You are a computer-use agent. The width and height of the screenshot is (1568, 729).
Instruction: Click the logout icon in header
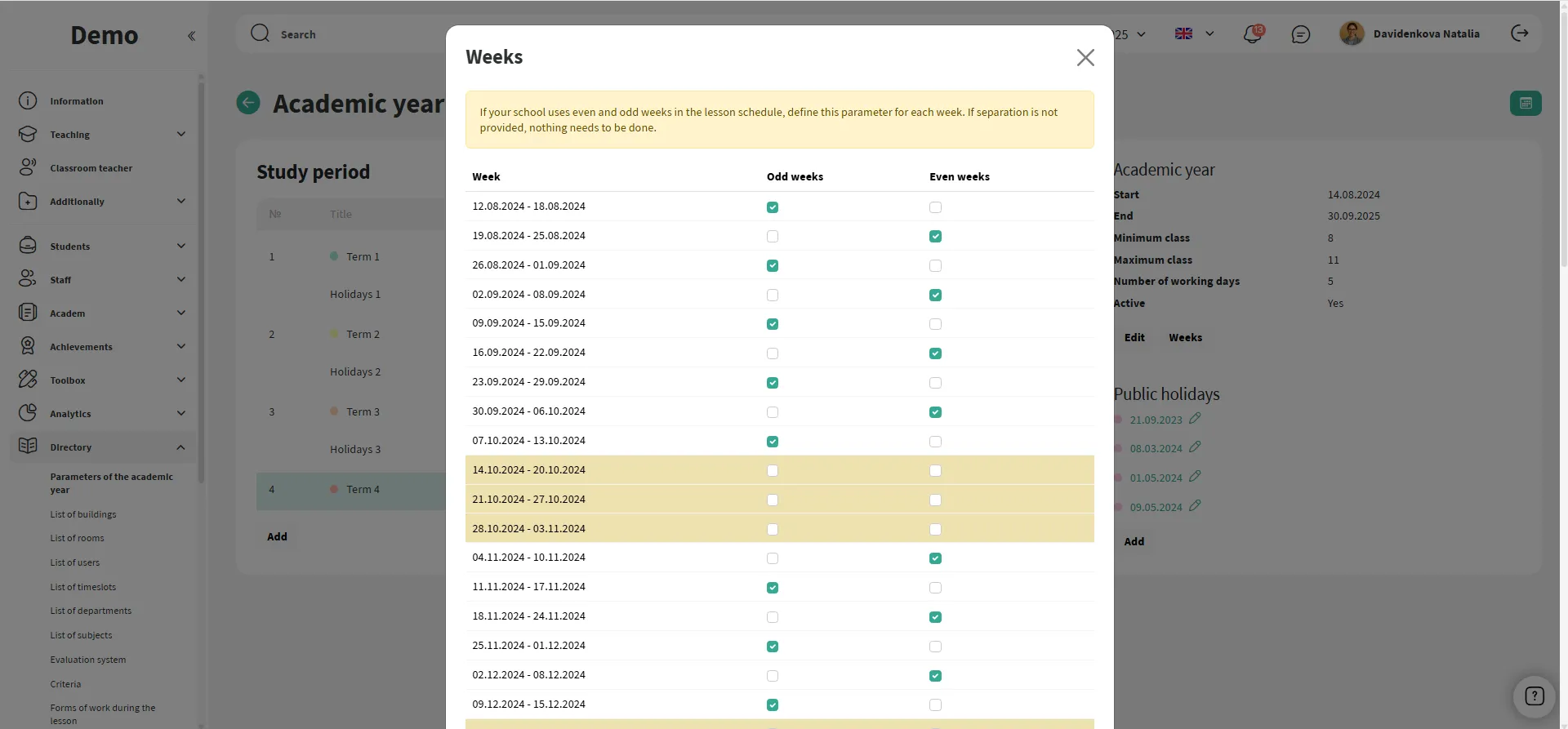tap(1519, 33)
